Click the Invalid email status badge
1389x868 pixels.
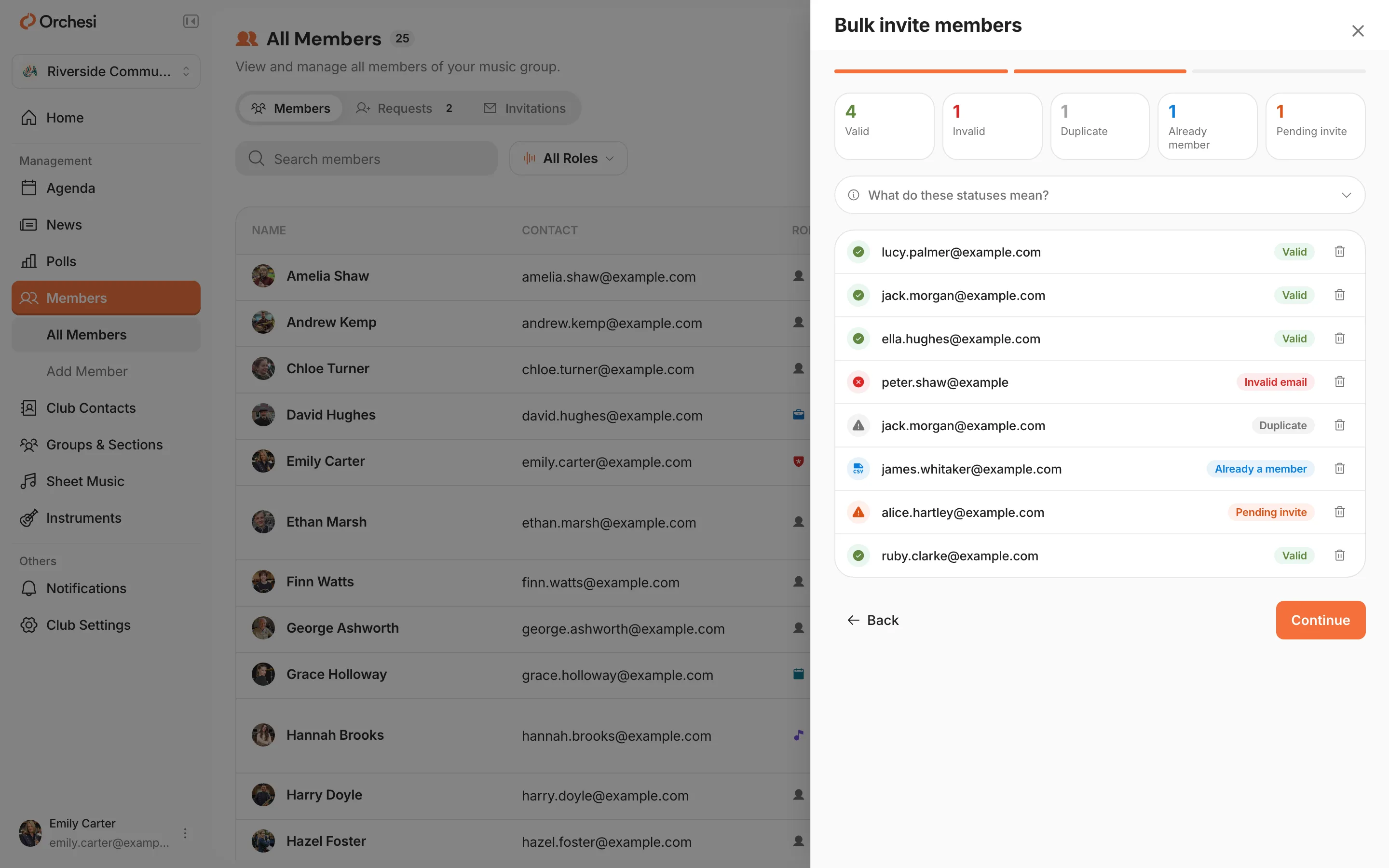click(1275, 382)
